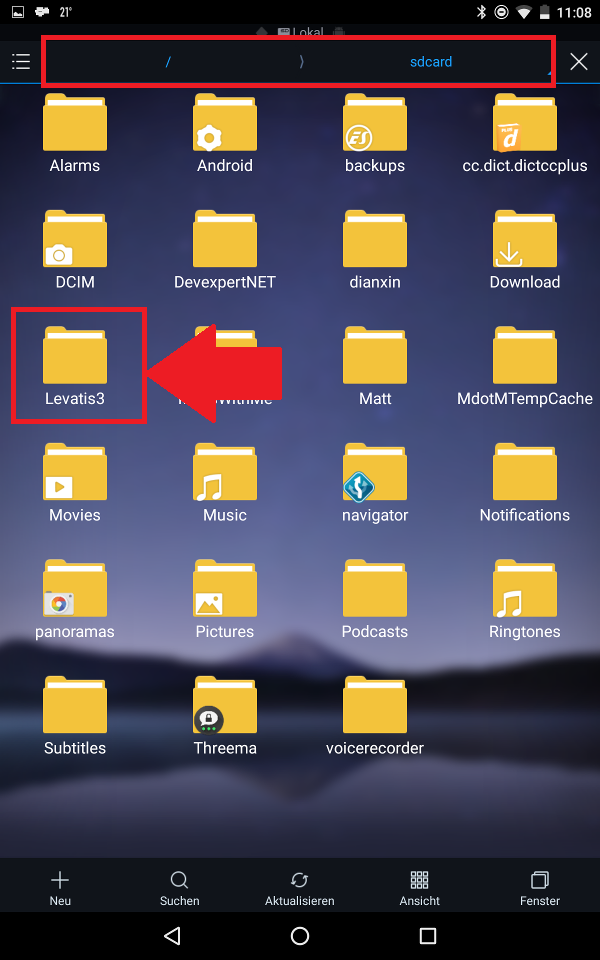The height and width of the screenshot is (960, 600).
Task: Open the DevexpertNET folder
Action: click(225, 250)
